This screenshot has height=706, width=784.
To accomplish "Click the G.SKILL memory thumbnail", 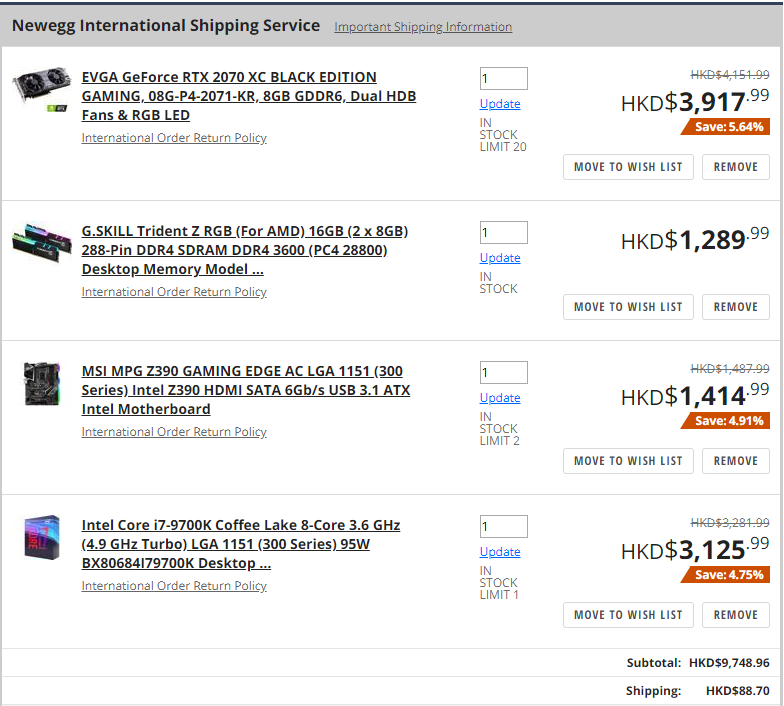I will click(42, 243).
